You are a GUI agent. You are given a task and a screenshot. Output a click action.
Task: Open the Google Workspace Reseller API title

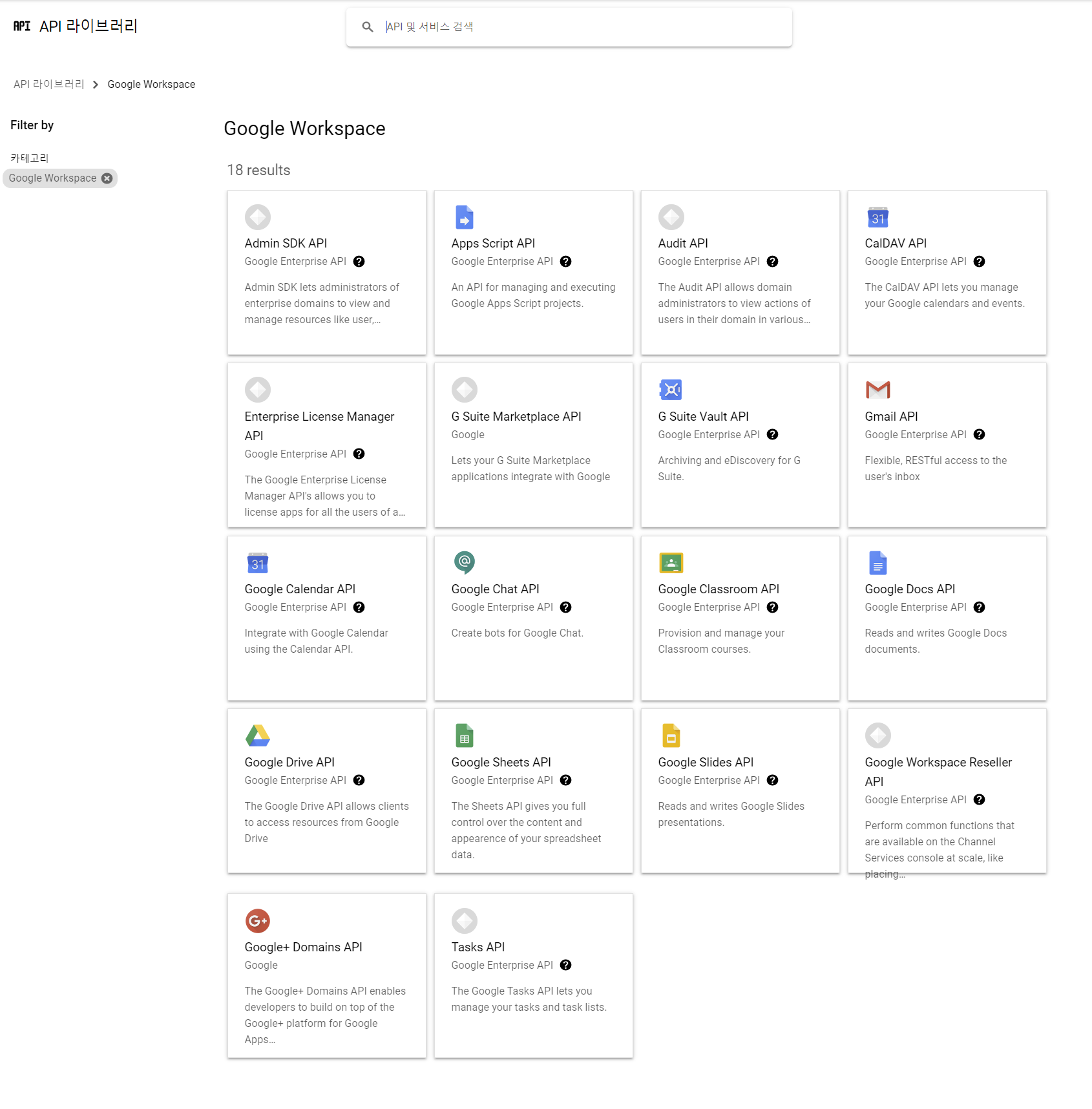click(938, 772)
